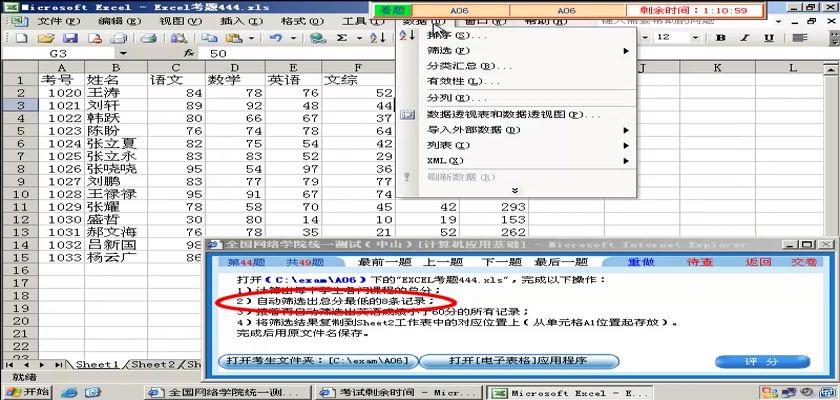Create a new workbook via toolbar icon

pyautogui.click(x=21, y=38)
